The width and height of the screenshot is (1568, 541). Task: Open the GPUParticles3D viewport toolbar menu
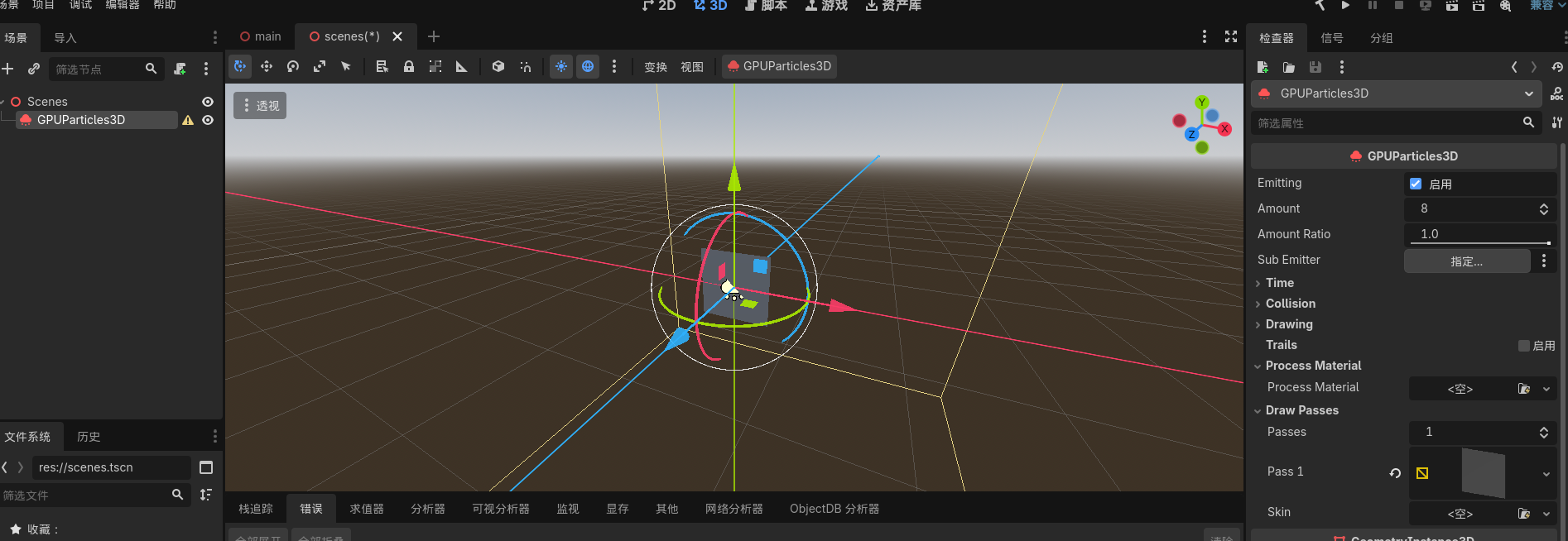pos(779,66)
